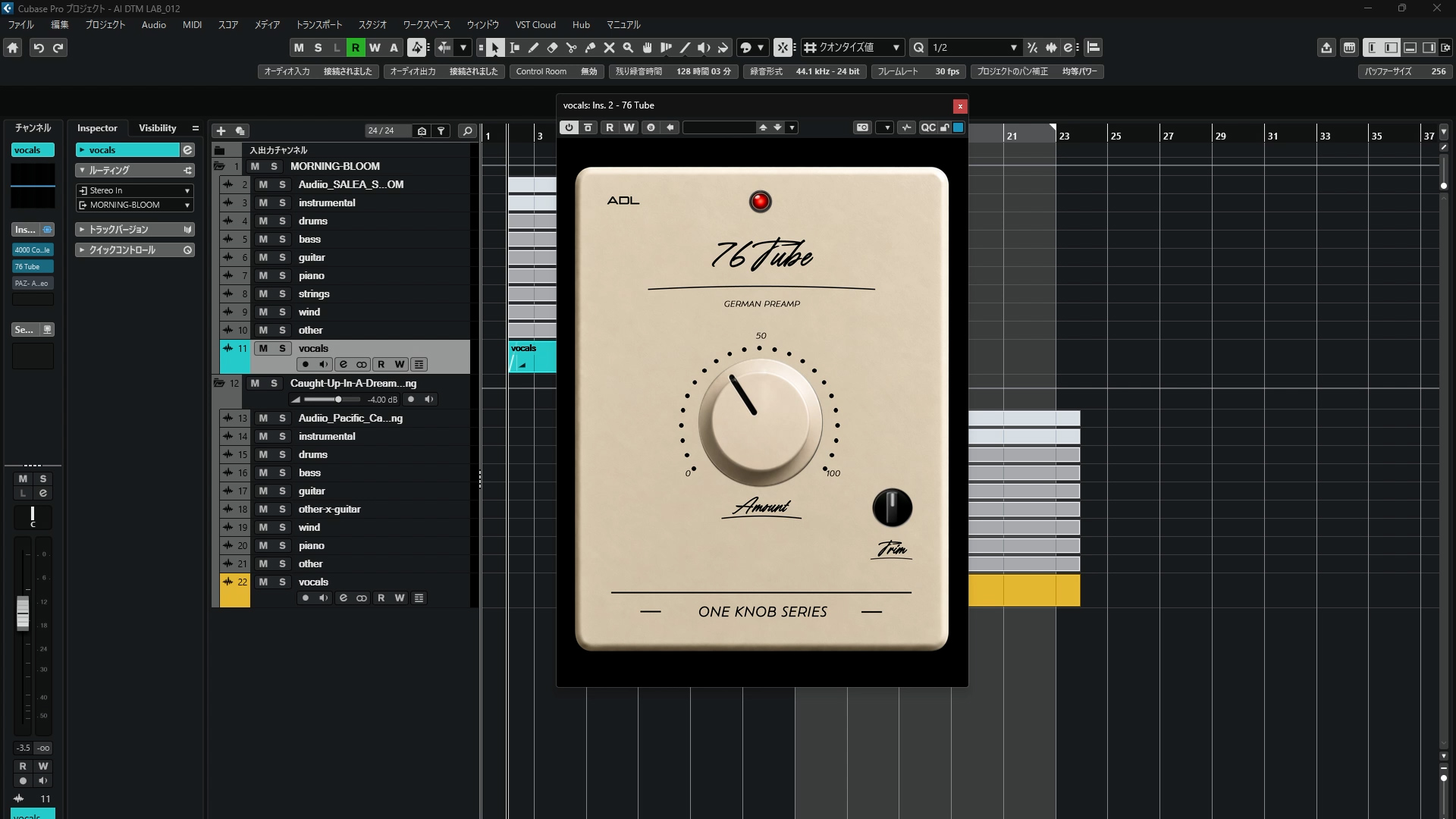Select the Zoom magnifier tool
Viewport: 1456px width, 819px height.
coord(628,48)
